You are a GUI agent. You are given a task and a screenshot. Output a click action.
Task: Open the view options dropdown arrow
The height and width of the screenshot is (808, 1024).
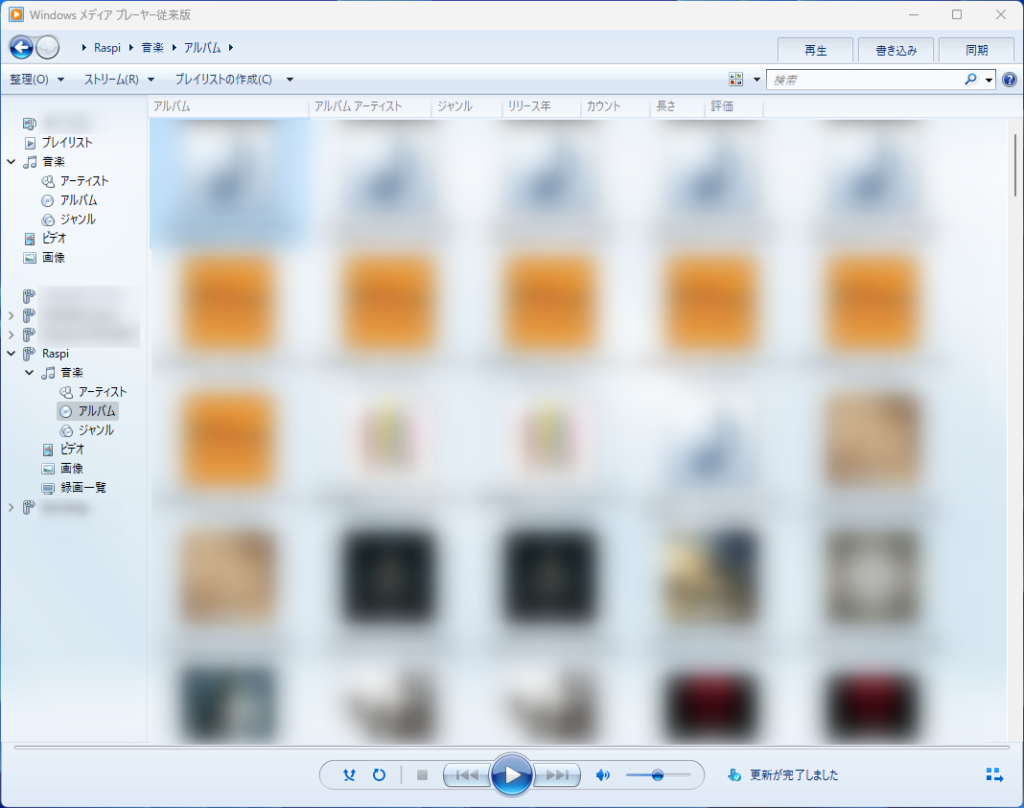(x=756, y=80)
